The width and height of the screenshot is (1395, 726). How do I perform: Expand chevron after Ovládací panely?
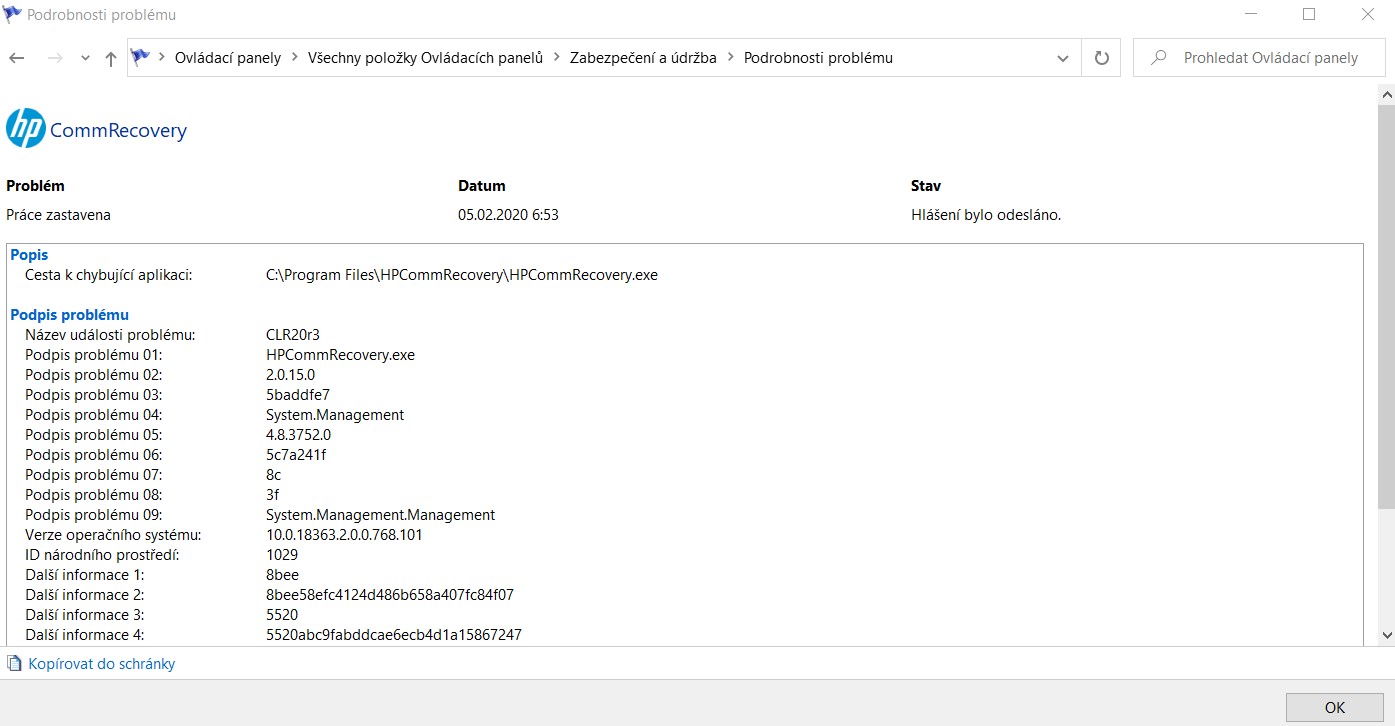[295, 57]
